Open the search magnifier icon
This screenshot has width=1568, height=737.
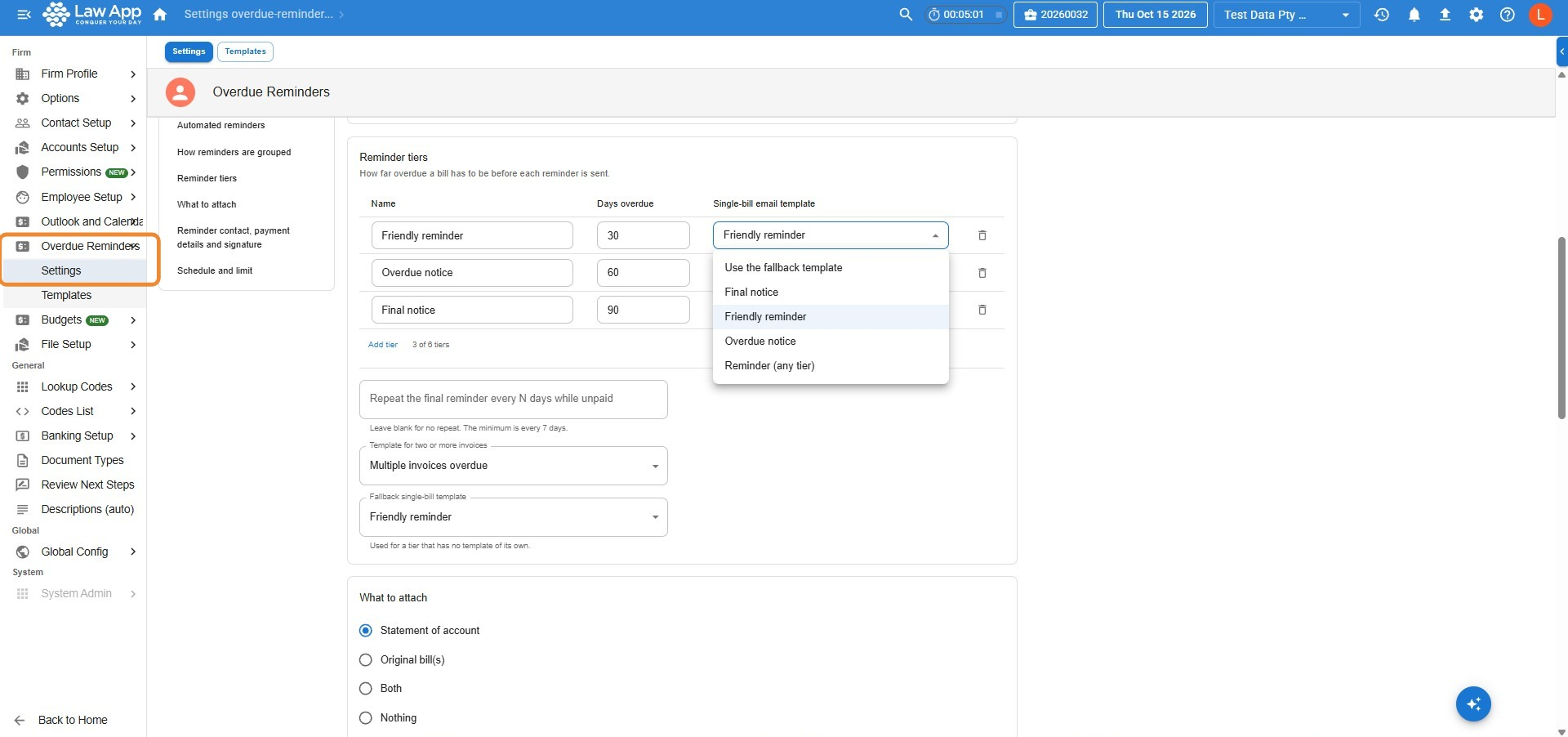[906, 15]
